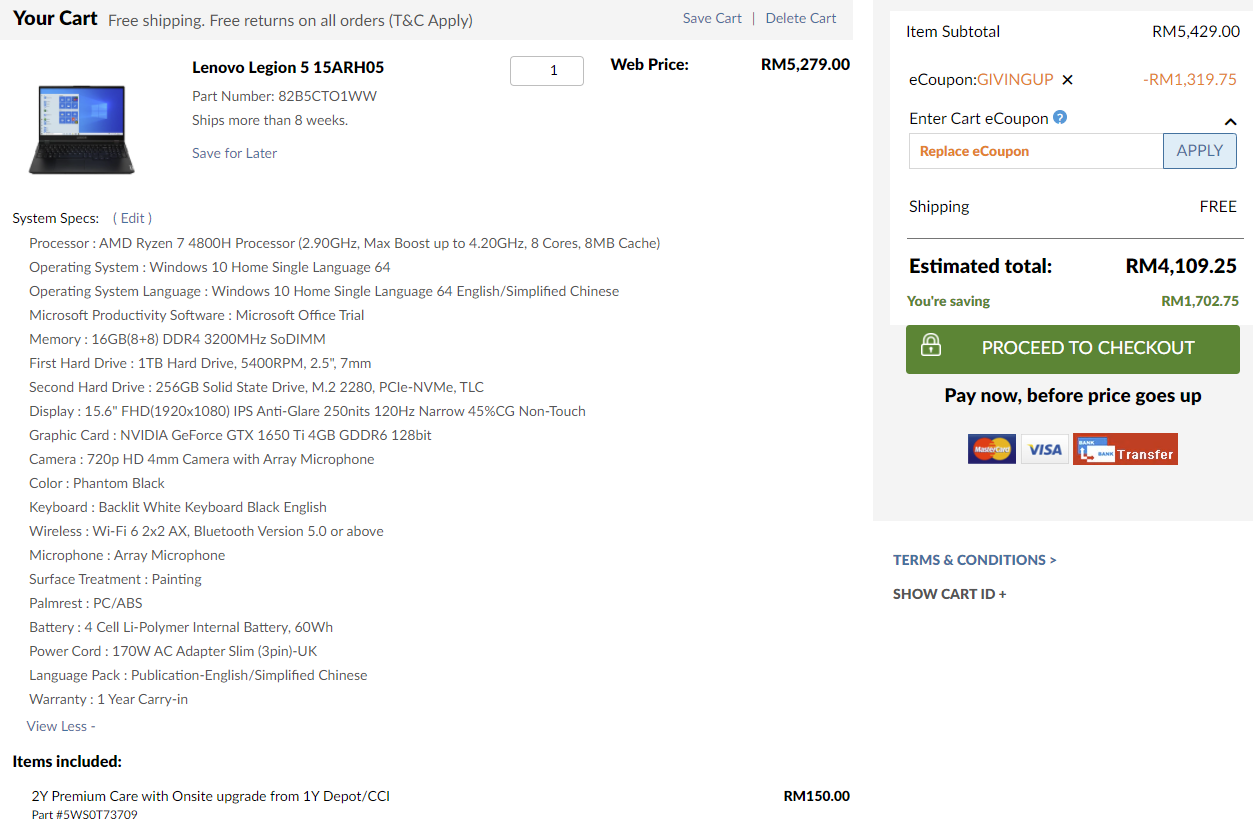Select Save for Later
Image resolution: width=1253 pixels, height=829 pixels.
pos(234,153)
